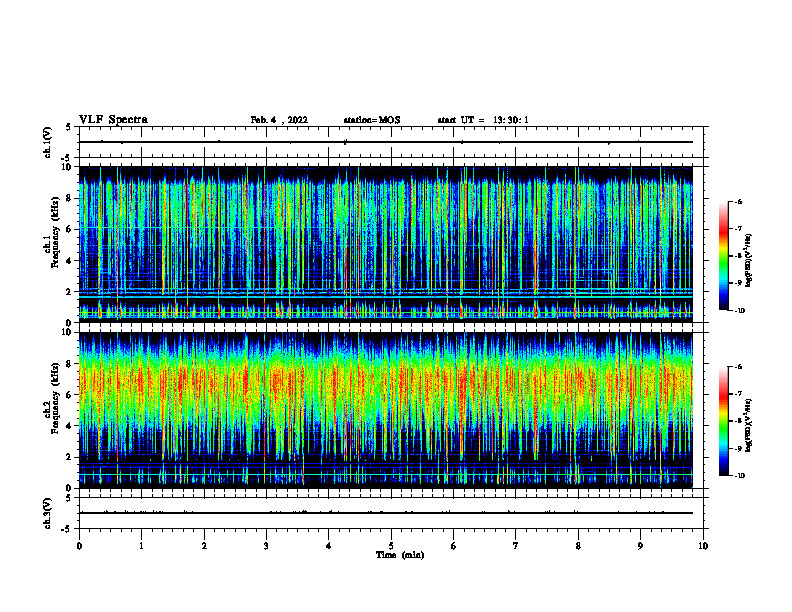Click the "-7" label on the lower color bar
The height and width of the screenshot is (612, 792).
pos(738,394)
